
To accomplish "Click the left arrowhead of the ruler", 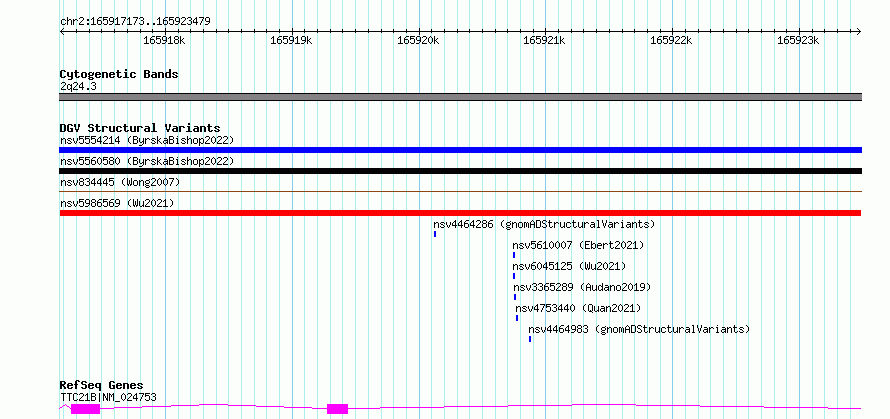I will 62,31.
